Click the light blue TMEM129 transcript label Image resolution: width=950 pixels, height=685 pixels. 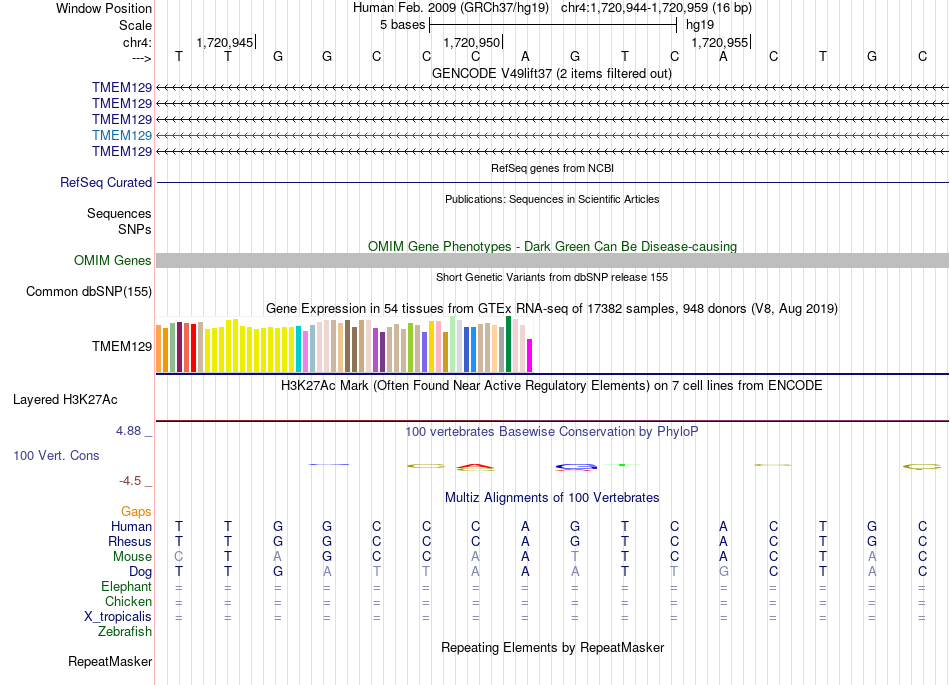[122, 135]
